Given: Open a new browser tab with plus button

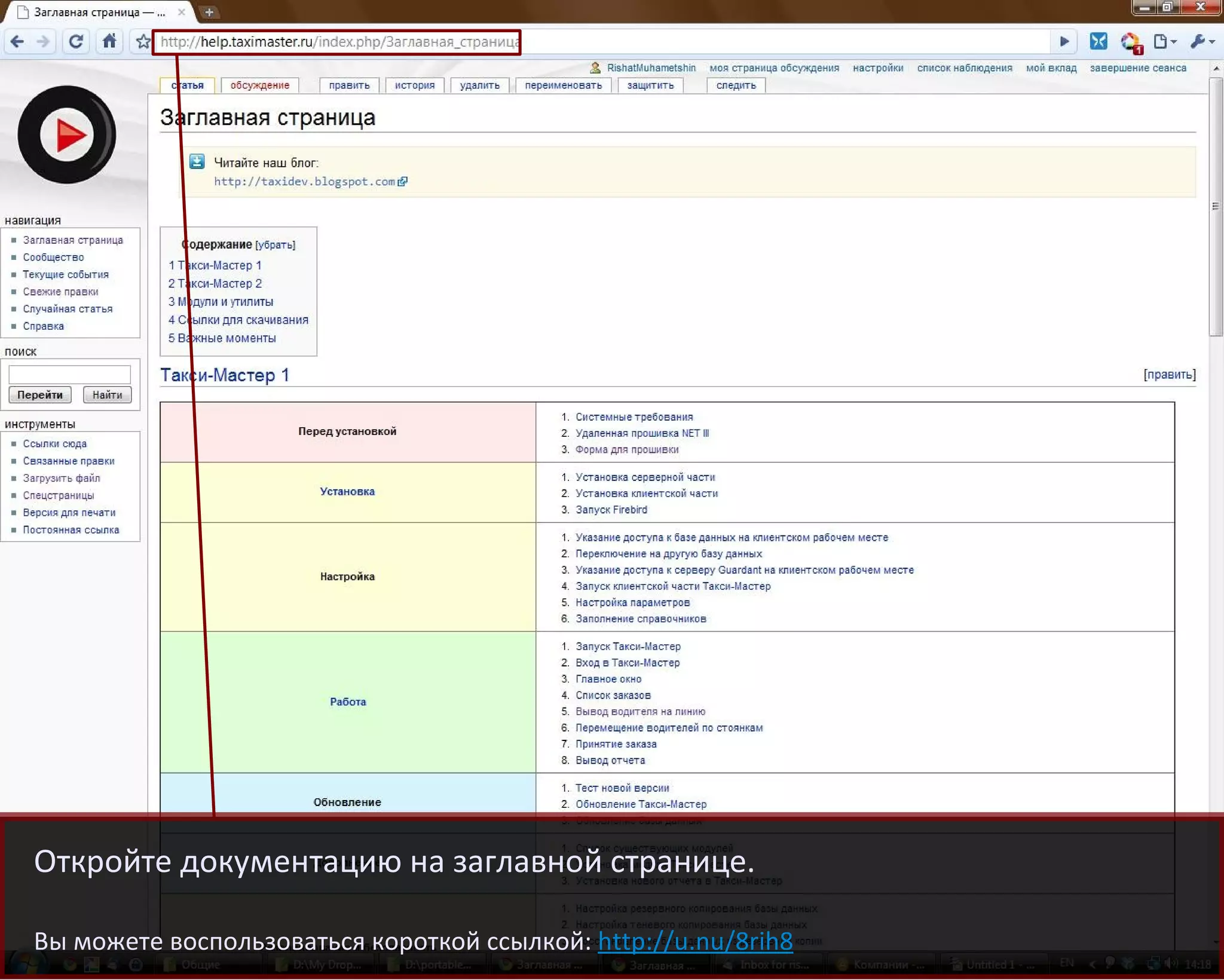Looking at the screenshot, I should [x=209, y=12].
